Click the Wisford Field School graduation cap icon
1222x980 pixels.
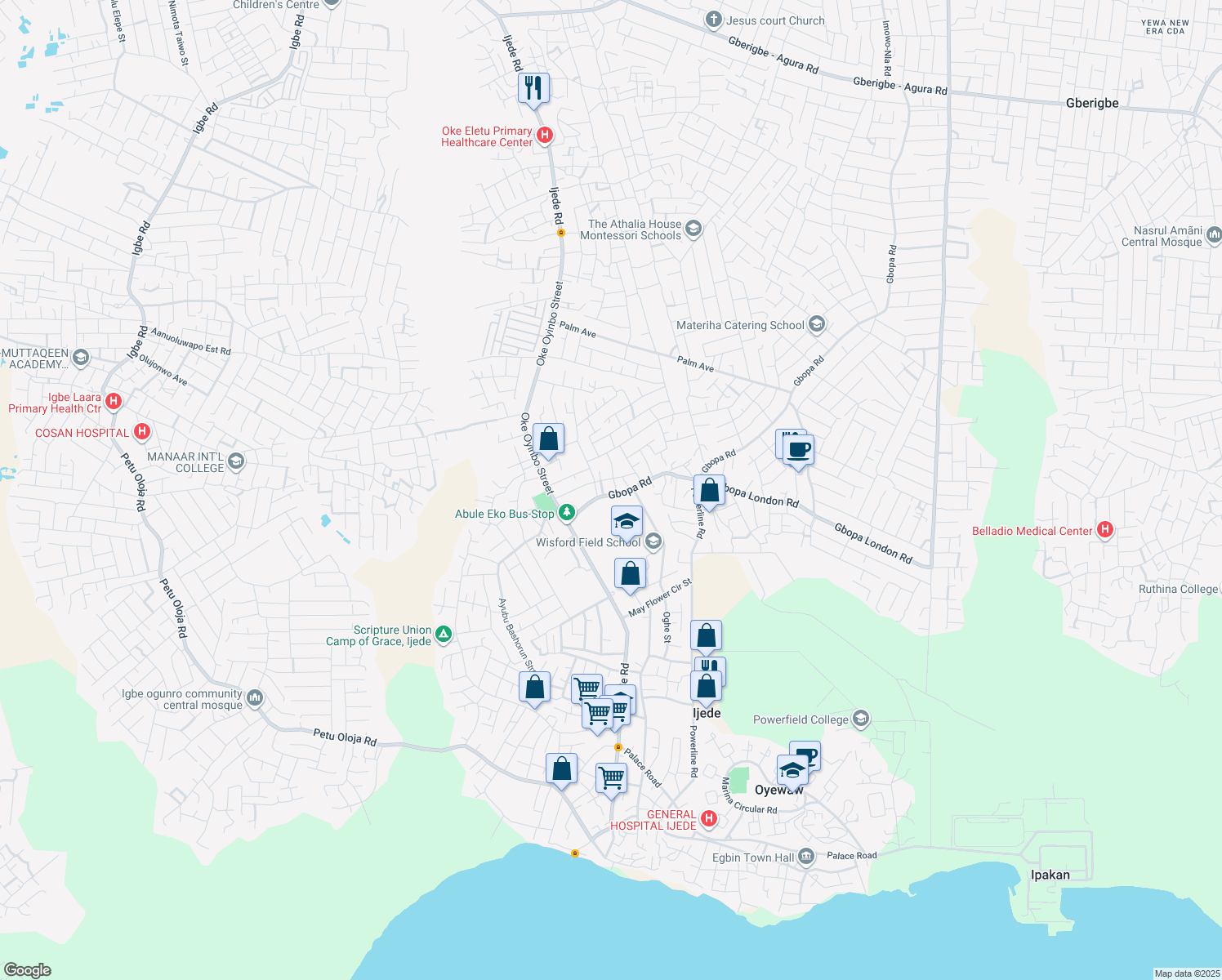pyautogui.click(x=653, y=541)
